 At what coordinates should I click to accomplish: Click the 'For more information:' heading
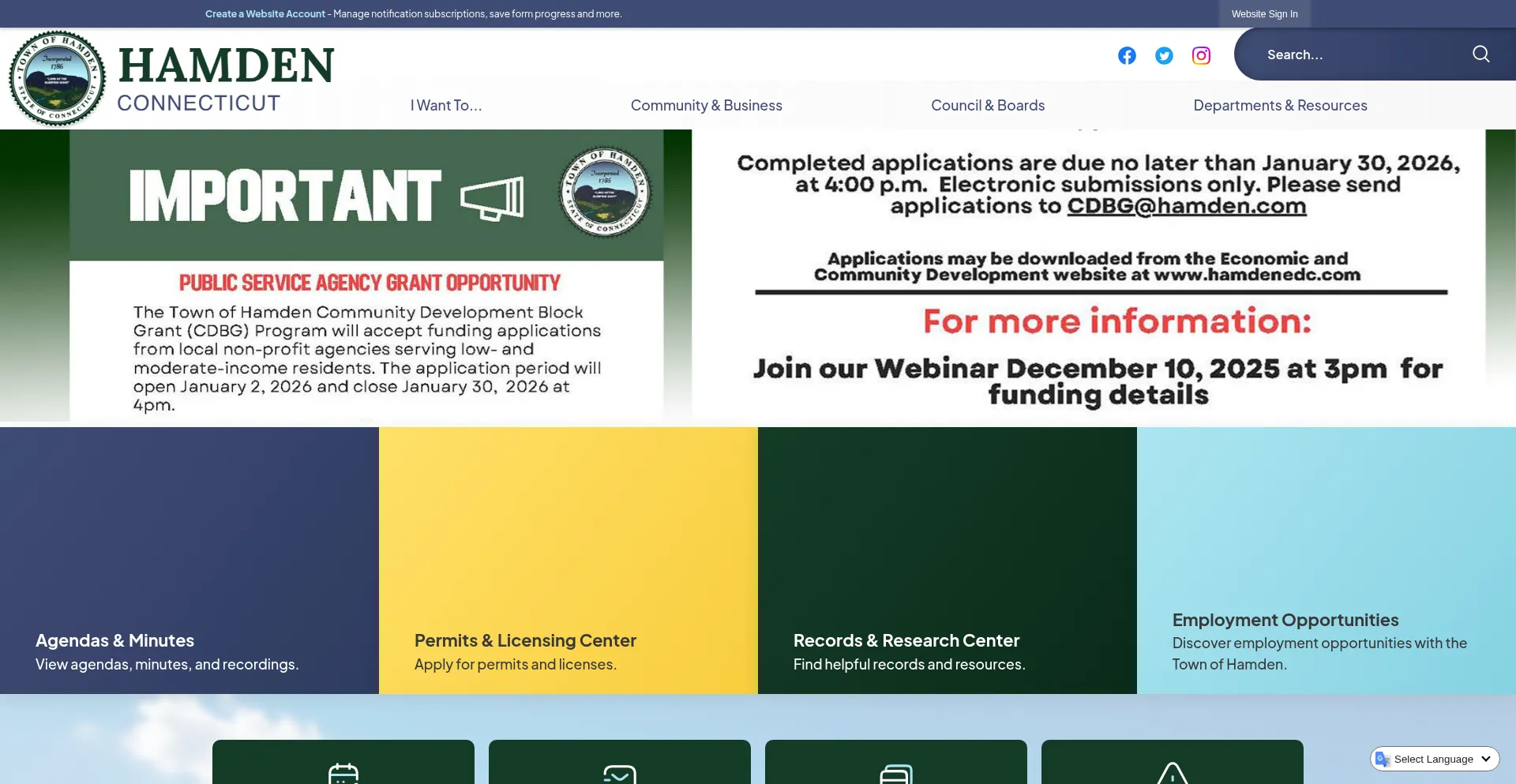point(1117,321)
